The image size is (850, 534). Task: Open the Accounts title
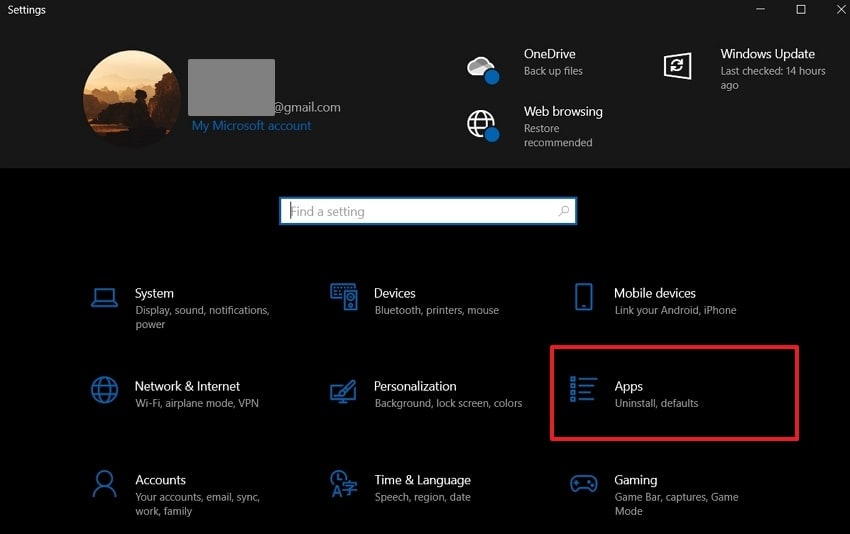(160, 480)
